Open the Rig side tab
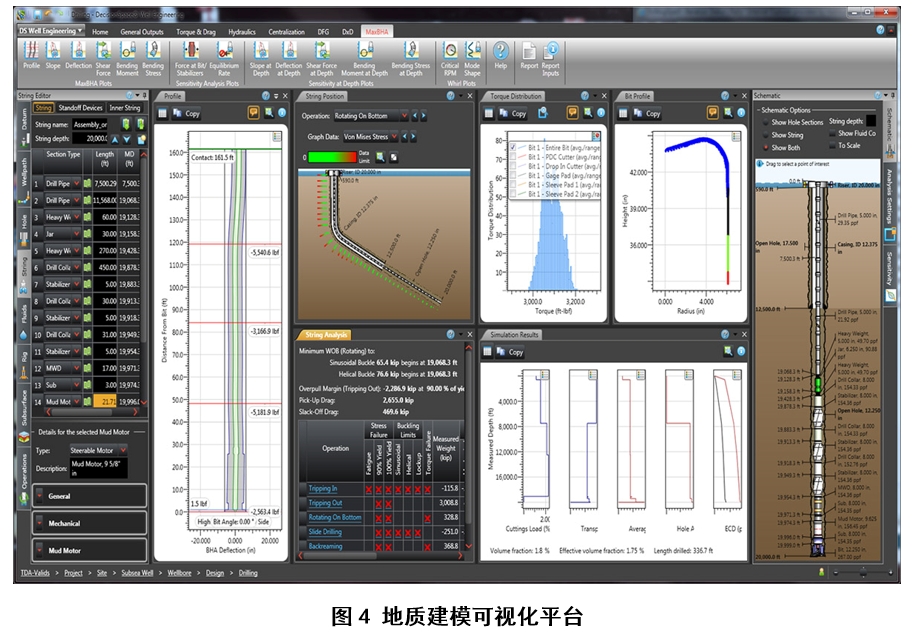Screen dimensions: 912x634 (x=24, y=364)
